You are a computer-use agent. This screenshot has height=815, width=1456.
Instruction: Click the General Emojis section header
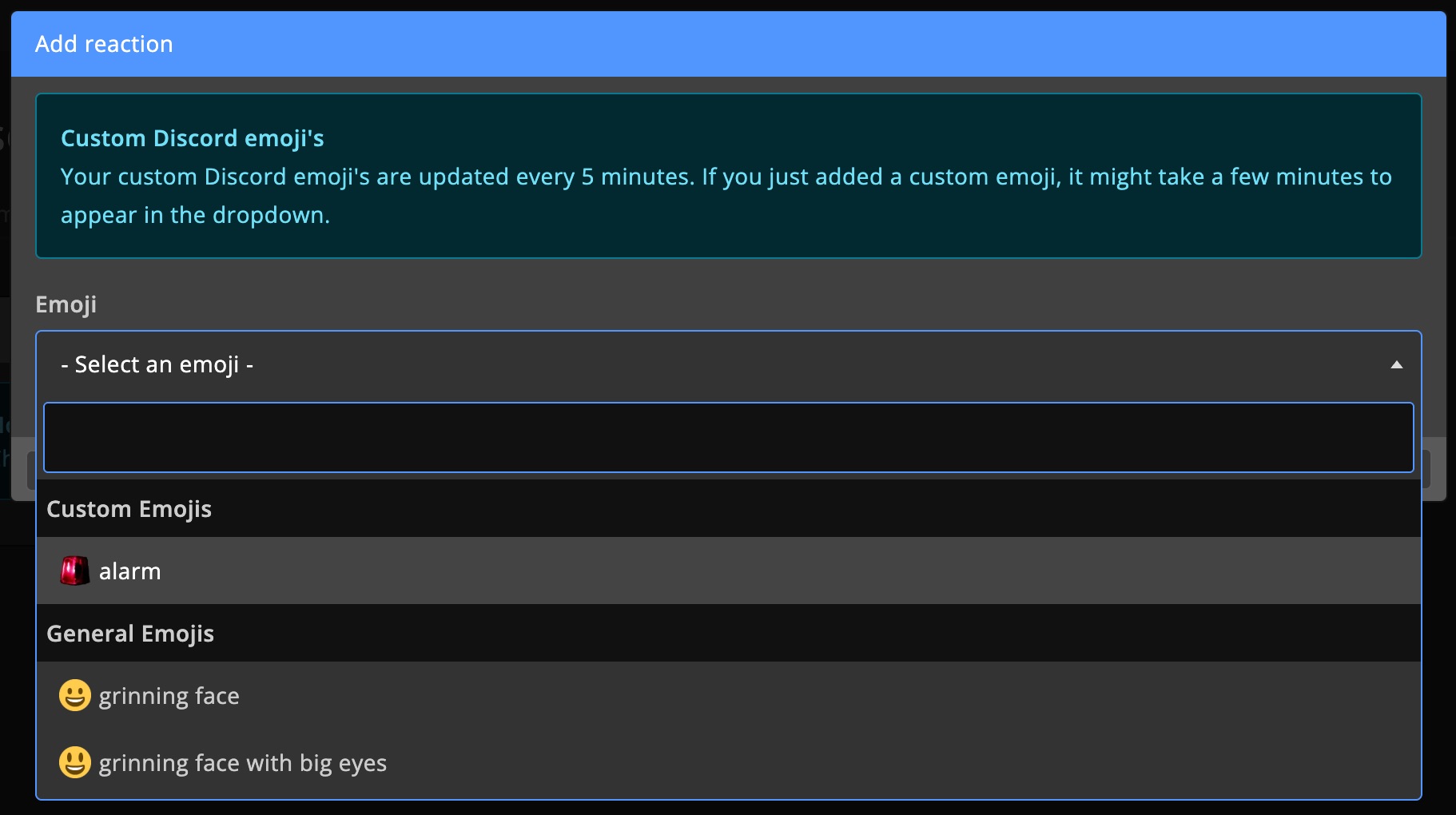[130, 633]
